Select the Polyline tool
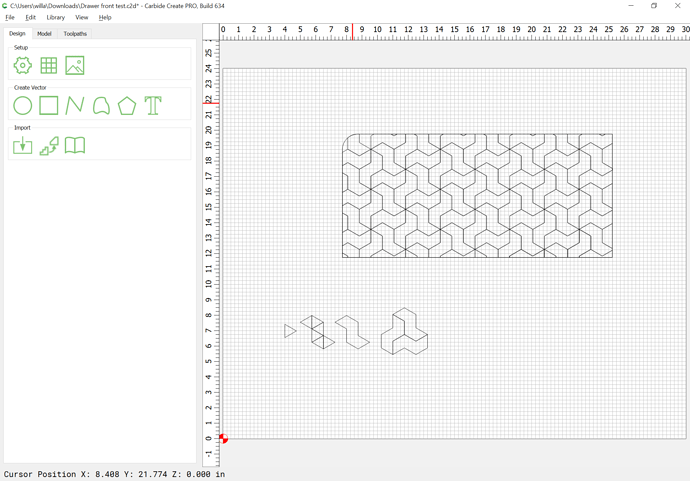This screenshot has width=690, height=481. 75,106
